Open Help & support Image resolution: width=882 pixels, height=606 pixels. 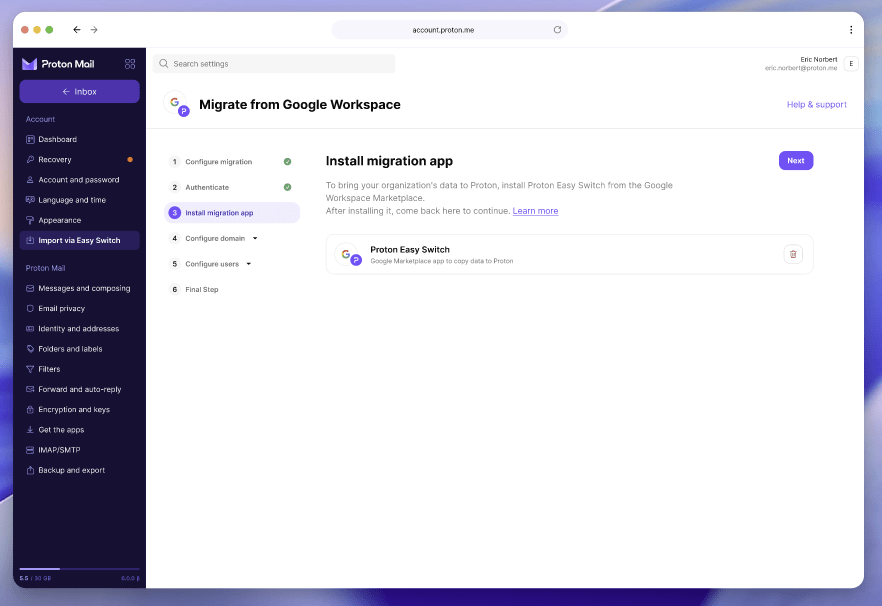[816, 105]
